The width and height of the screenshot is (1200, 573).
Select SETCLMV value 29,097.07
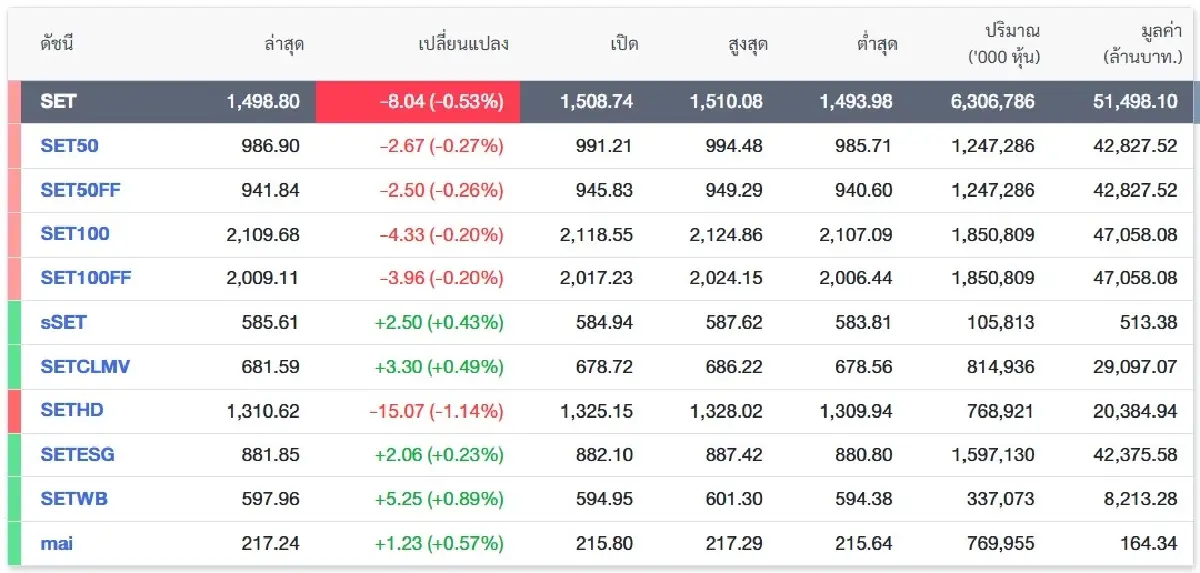click(1135, 367)
